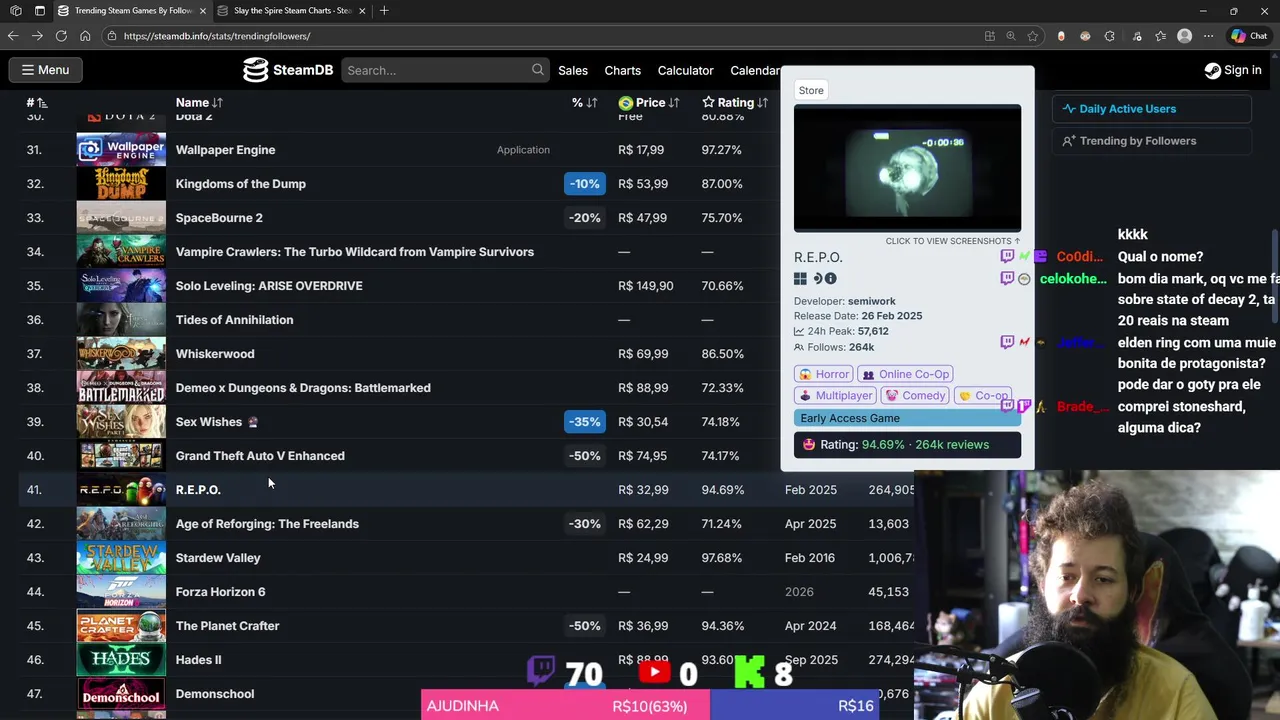
Task: Go forward in browser
Action: [x=37, y=36]
